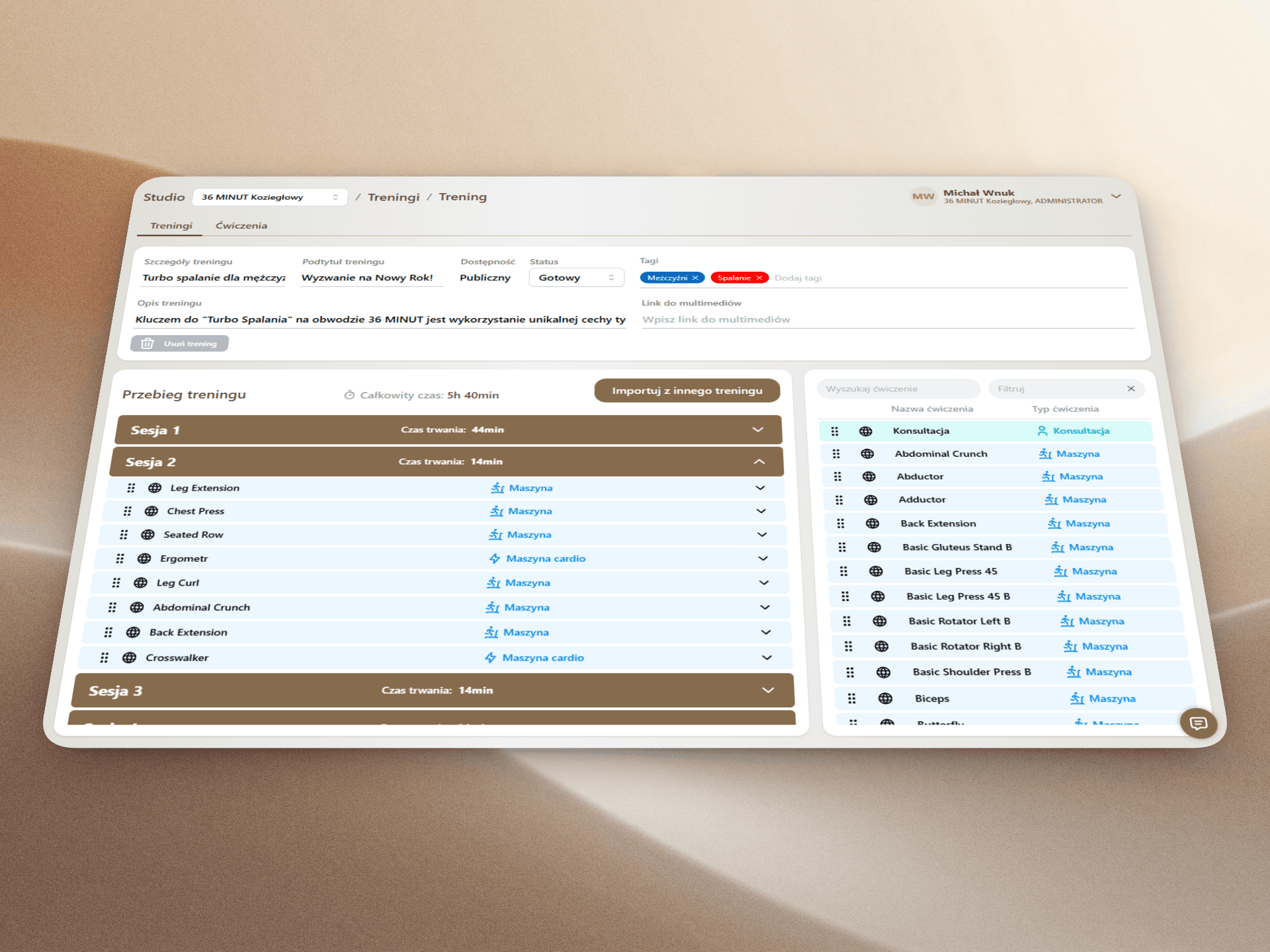
Task: Expand the Sesja 1 section
Action: point(757,430)
